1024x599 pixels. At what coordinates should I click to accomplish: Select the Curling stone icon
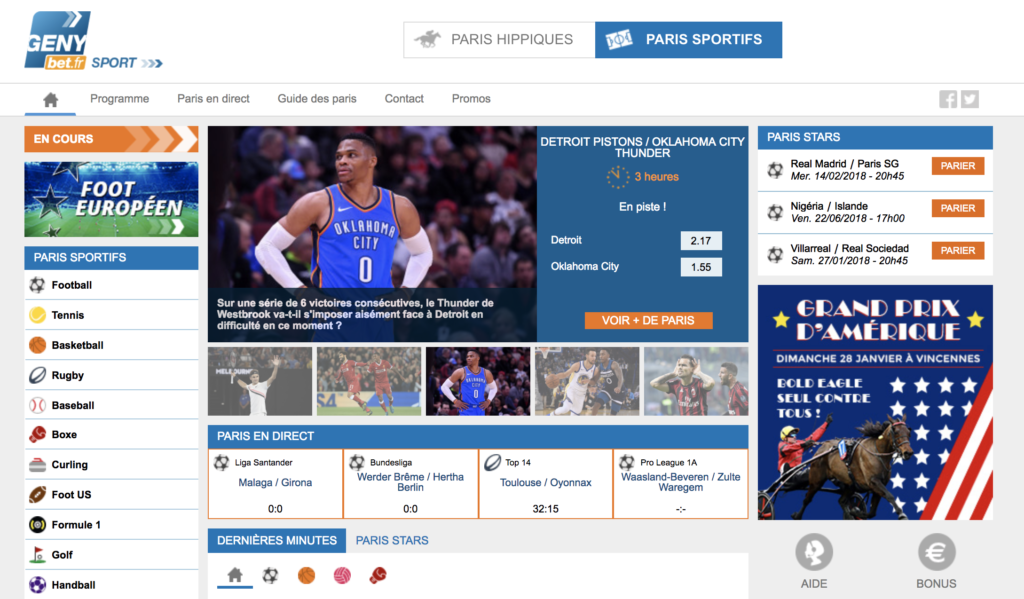[37, 464]
